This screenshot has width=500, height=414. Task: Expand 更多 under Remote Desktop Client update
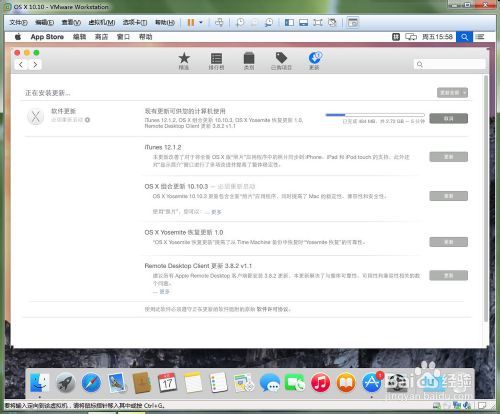coord(165,292)
